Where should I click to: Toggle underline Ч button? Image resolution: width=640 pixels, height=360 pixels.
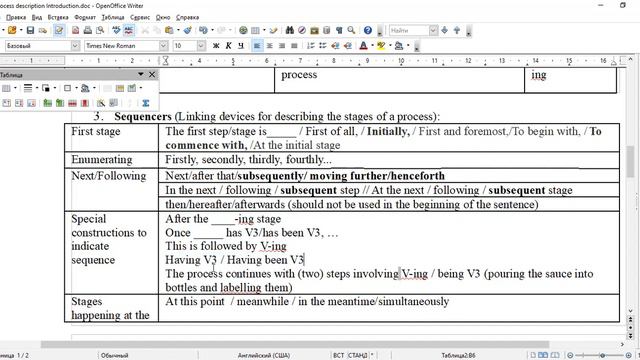coord(241,46)
